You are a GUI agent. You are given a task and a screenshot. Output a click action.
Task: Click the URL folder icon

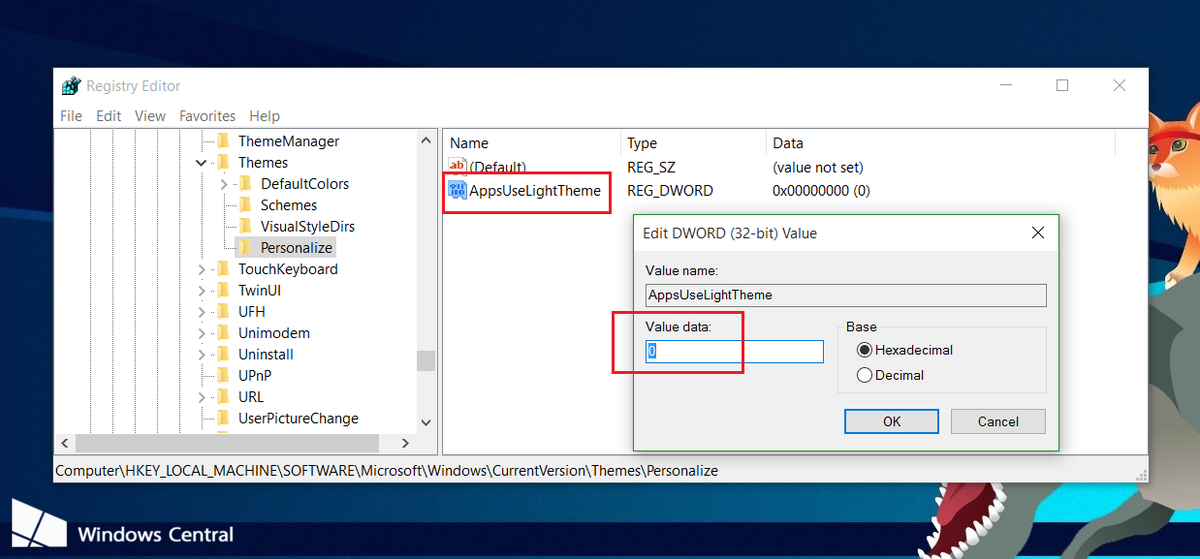tap(223, 397)
